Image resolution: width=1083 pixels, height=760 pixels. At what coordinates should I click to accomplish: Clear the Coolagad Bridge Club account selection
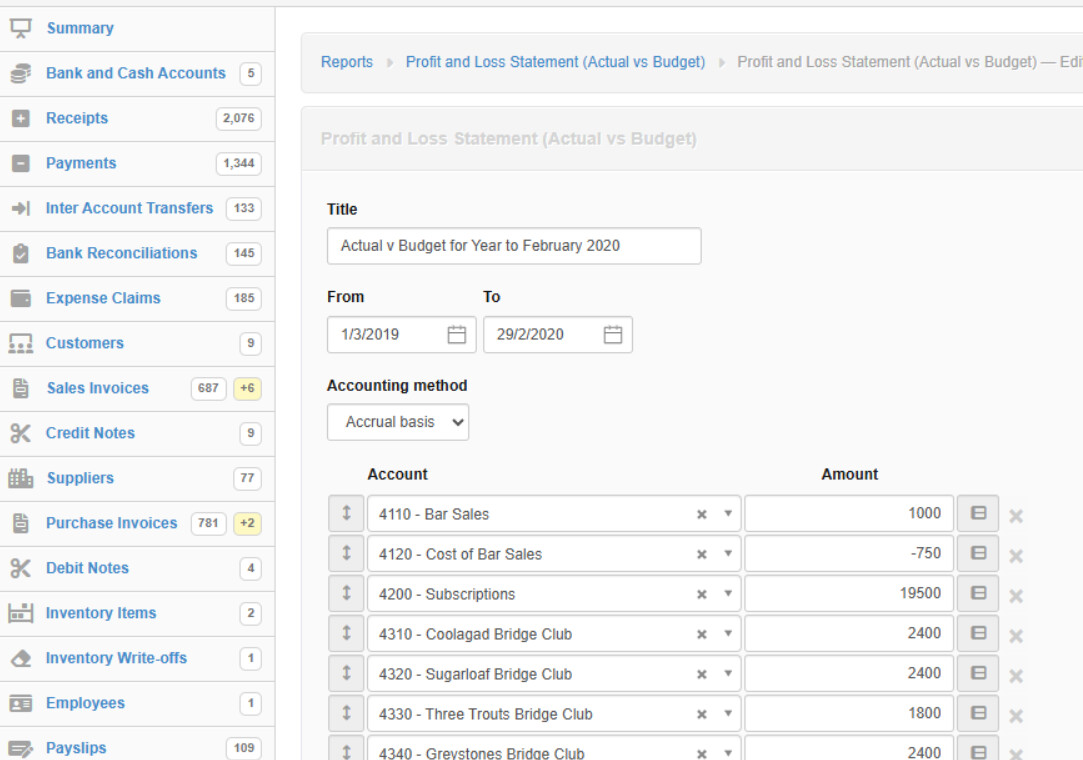(702, 634)
